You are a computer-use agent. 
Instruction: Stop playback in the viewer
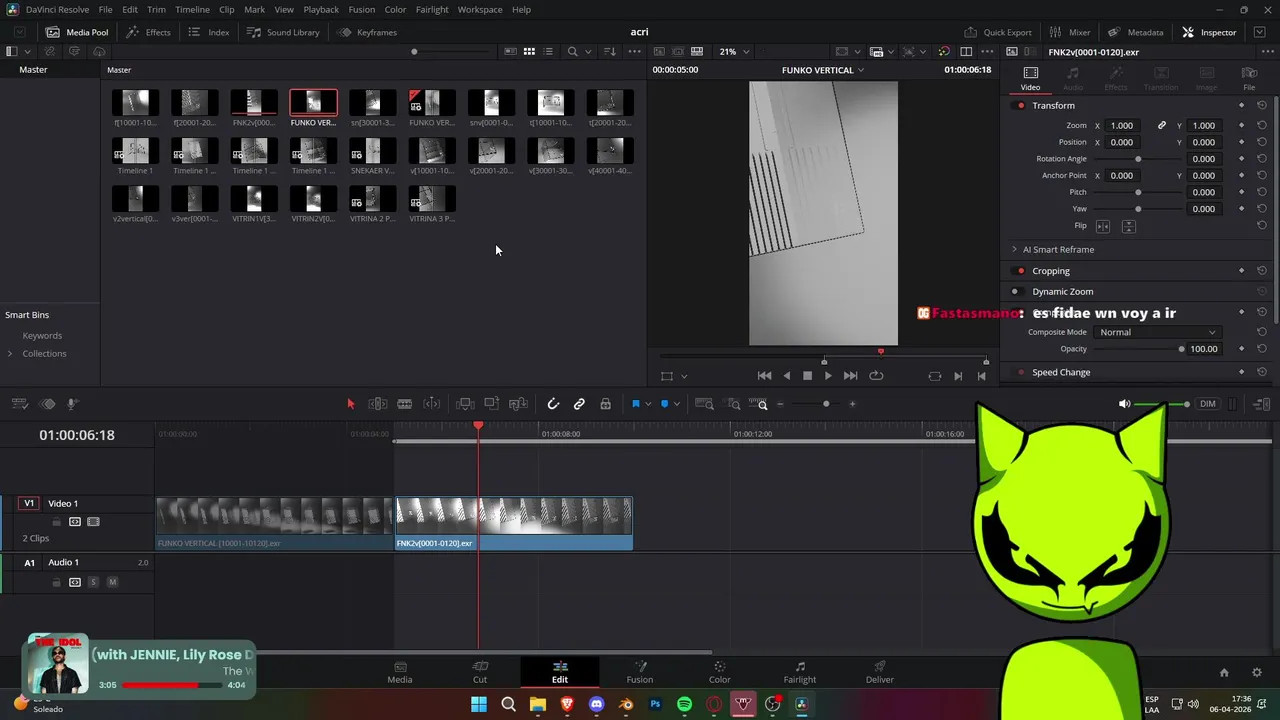coord(807,376)
